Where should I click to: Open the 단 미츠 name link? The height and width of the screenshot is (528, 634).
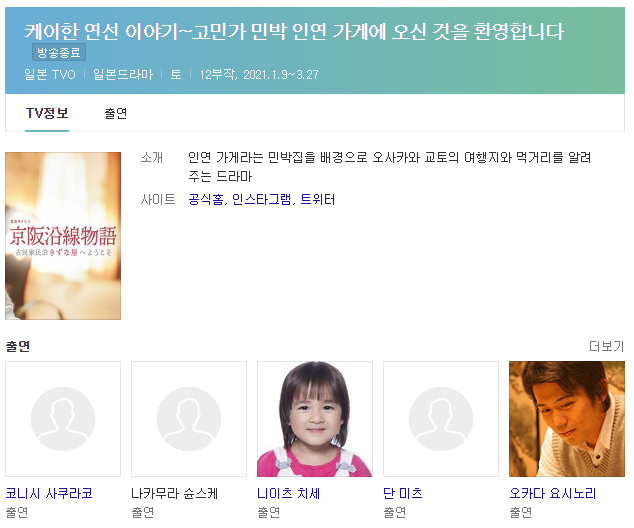pos(403,493)
